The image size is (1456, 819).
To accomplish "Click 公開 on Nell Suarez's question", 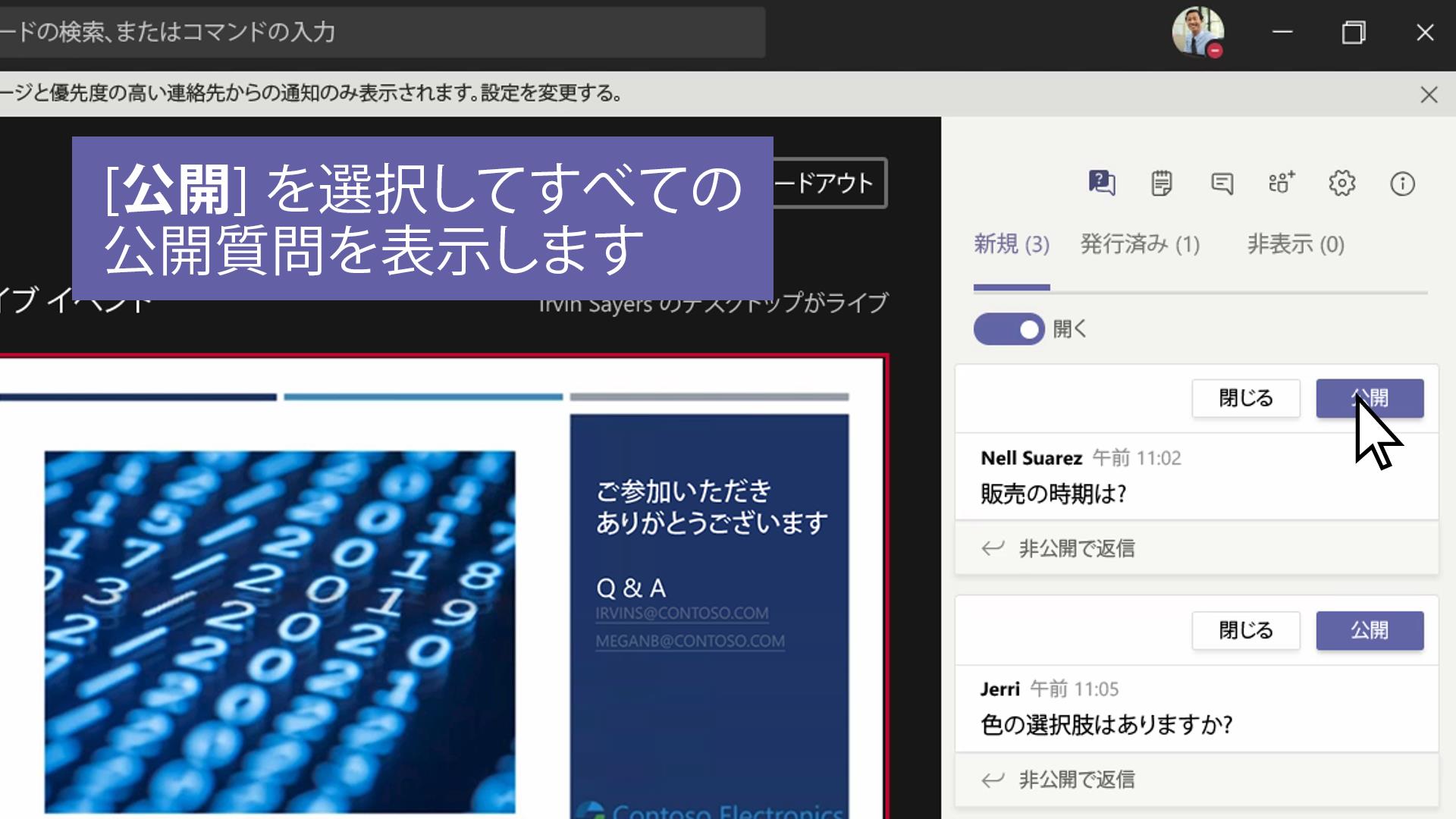I will point(1370,398).
